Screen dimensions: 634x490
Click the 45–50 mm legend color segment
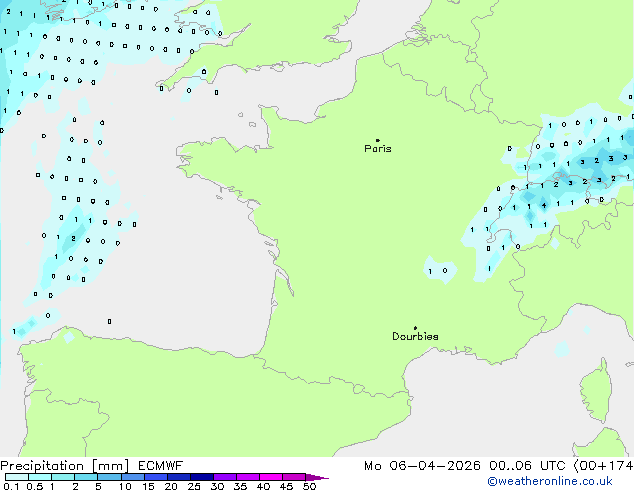click(294, 477)
